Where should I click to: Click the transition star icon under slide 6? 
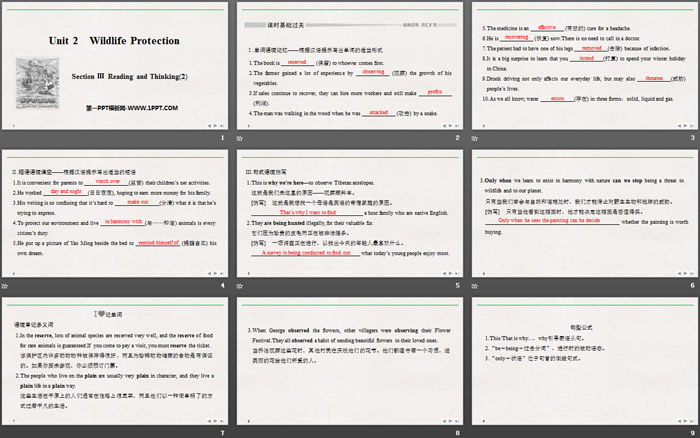coord(475,286)
